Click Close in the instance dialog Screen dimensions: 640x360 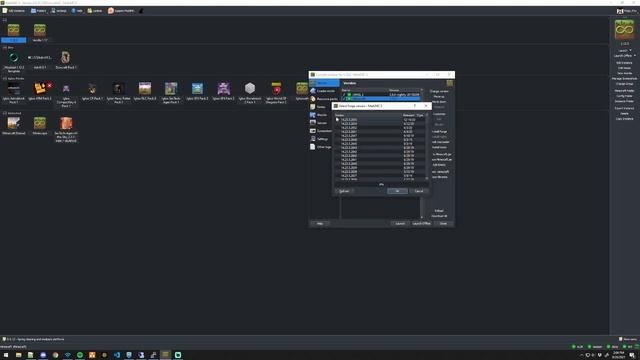pos(443,224)
